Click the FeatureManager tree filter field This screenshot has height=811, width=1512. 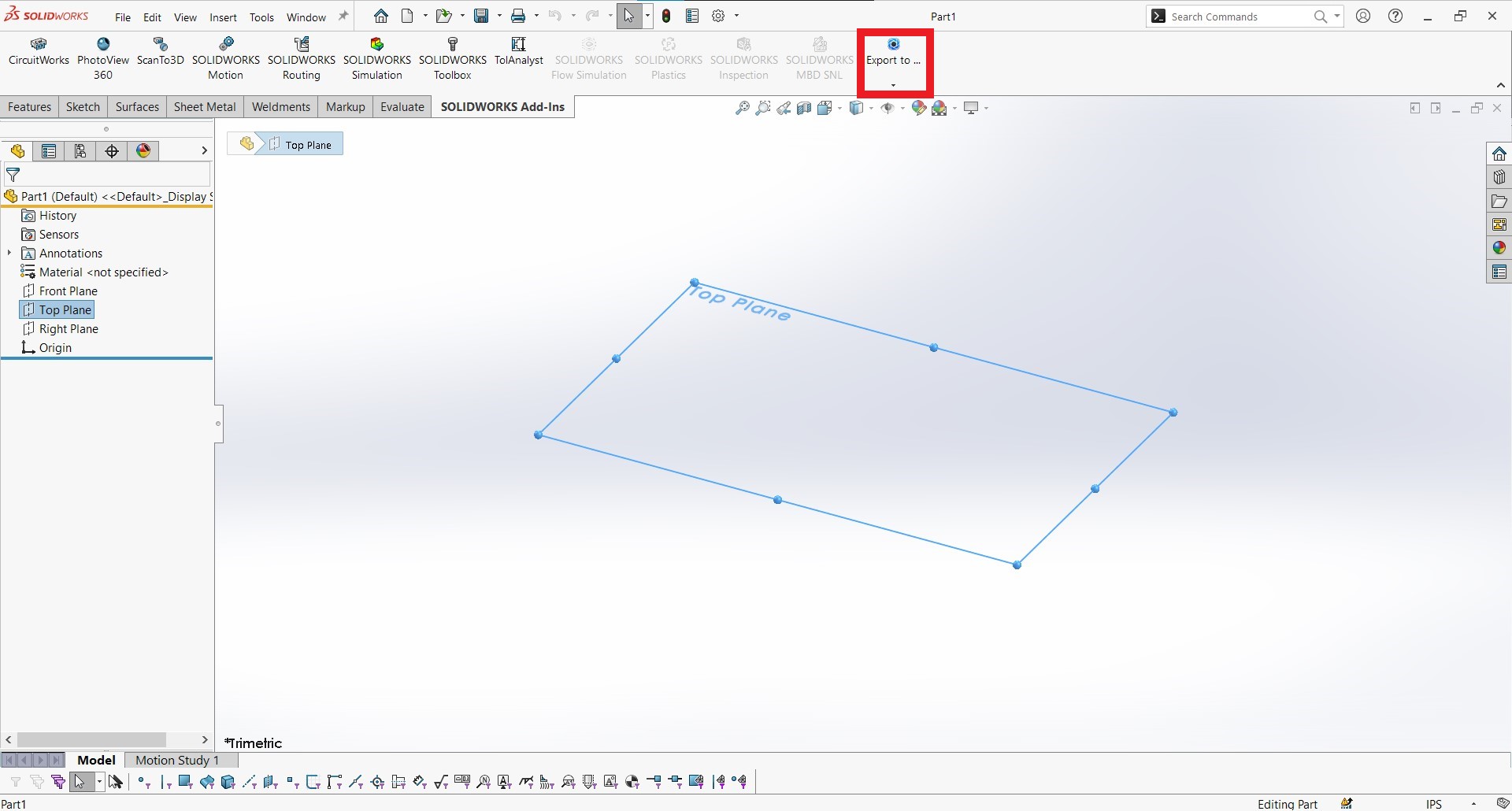[x=107, y=175]
